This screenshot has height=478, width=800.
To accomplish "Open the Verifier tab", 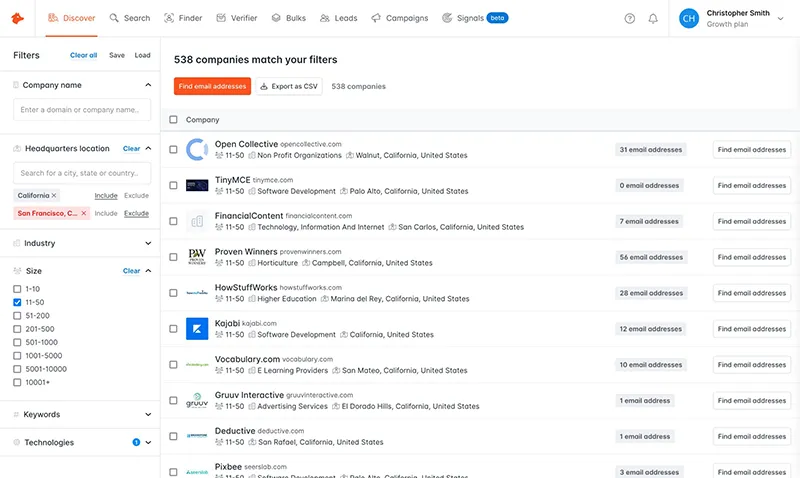I will tap(237, 18).
